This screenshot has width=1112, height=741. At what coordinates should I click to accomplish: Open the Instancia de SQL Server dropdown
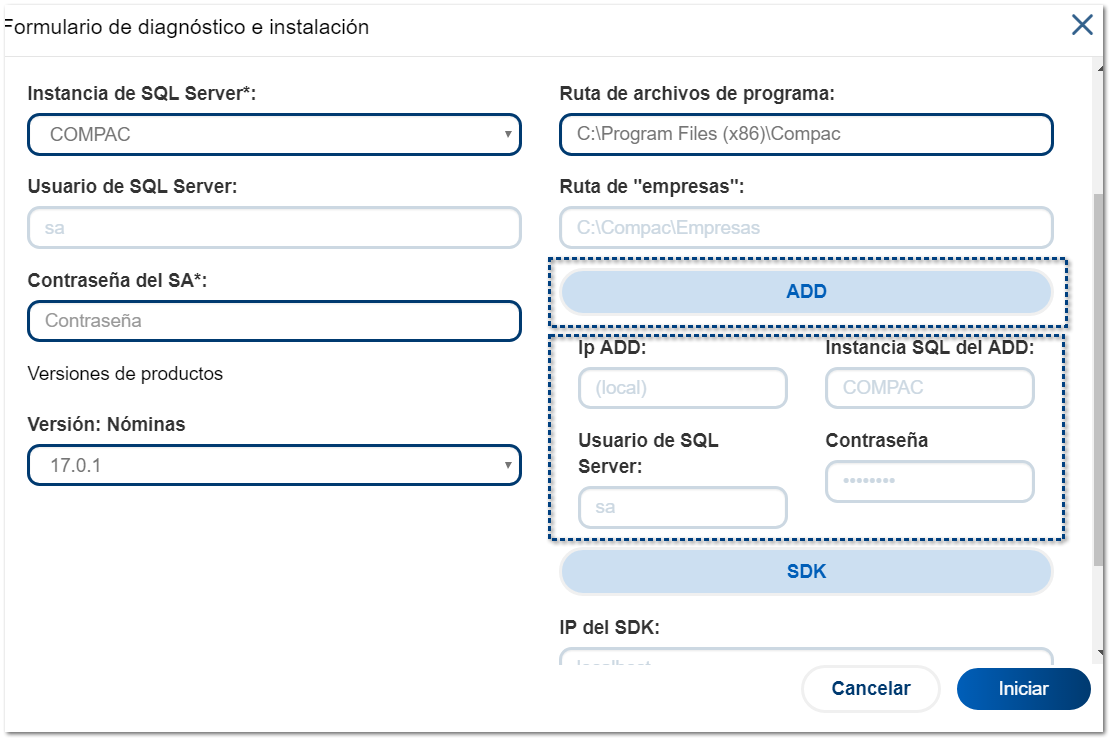click(x=274, y=134)
